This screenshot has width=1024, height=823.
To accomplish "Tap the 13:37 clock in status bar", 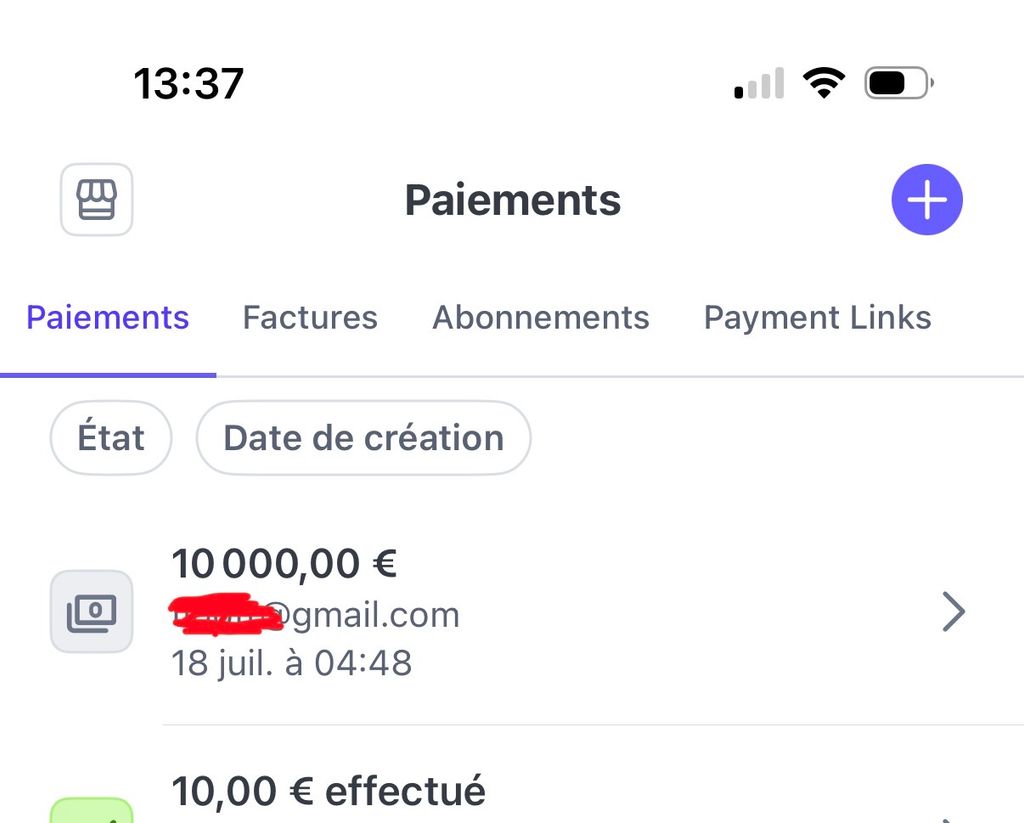I will point(188,83).
